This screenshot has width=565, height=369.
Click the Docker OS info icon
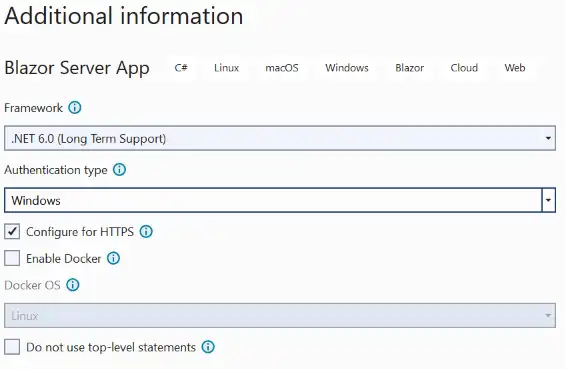73,285
